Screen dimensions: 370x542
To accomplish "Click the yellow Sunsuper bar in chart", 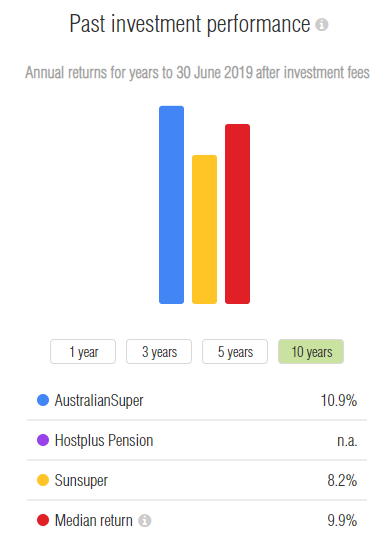I will 204,230.
